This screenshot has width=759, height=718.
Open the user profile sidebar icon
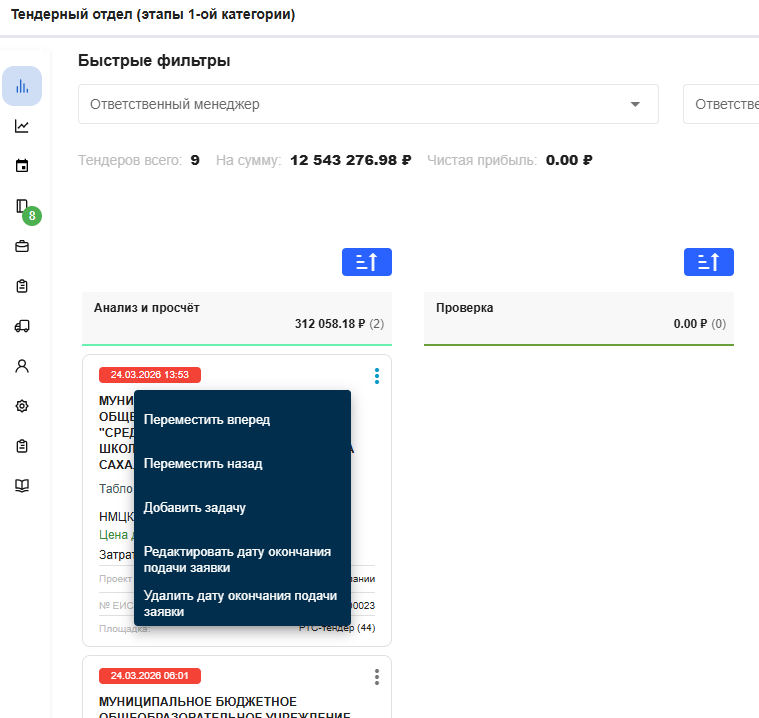(22, 366)
